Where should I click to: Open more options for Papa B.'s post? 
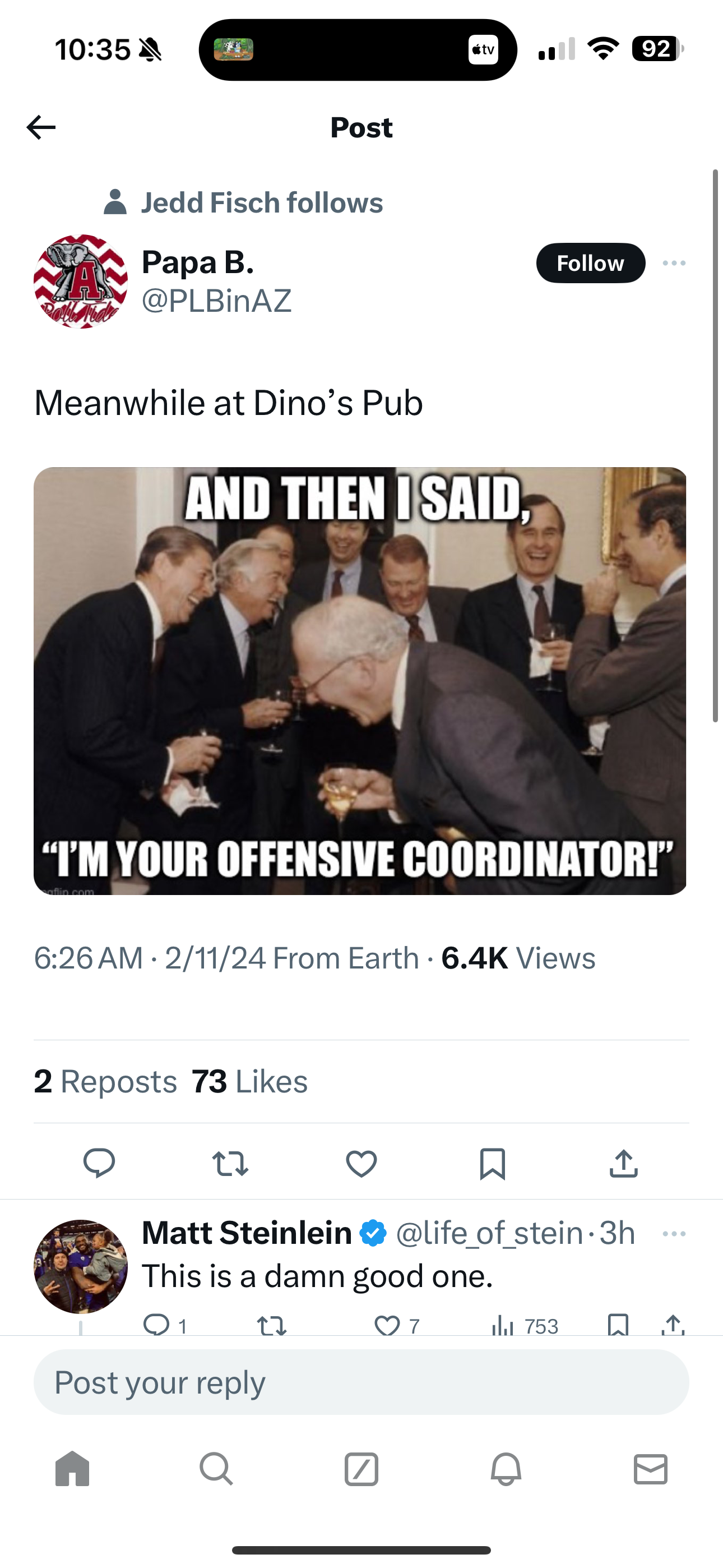click(x=674, y=263)
